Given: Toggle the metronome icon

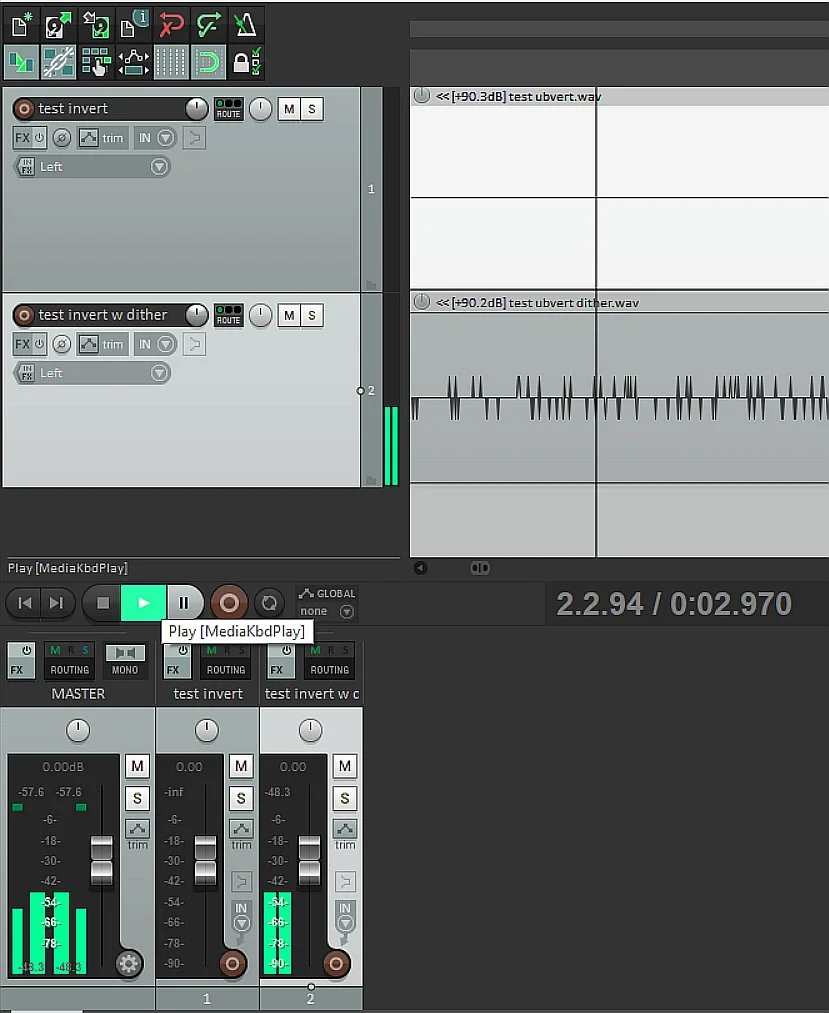Looking at the screenshot, I should 246,26.
